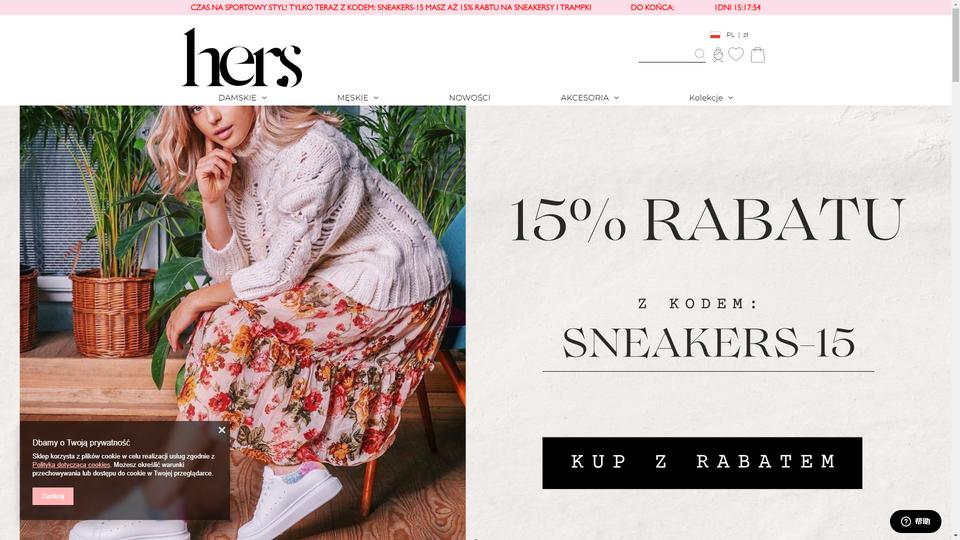Expand the Kolekcje menu
Image resolution: width=960 pixels, height=540 pixels.
pyautogui.click(x=711, y=98)
